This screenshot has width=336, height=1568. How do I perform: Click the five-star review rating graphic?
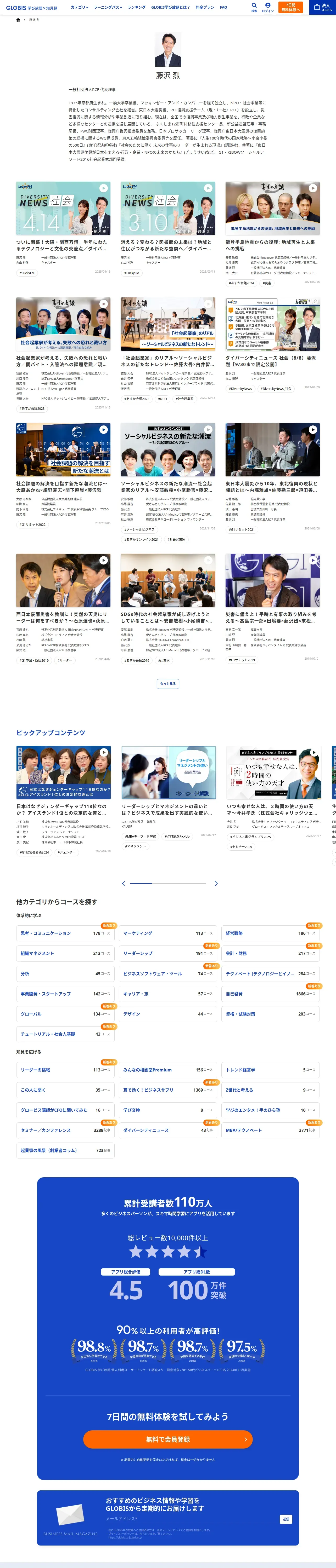click(x=168, y=1252)
